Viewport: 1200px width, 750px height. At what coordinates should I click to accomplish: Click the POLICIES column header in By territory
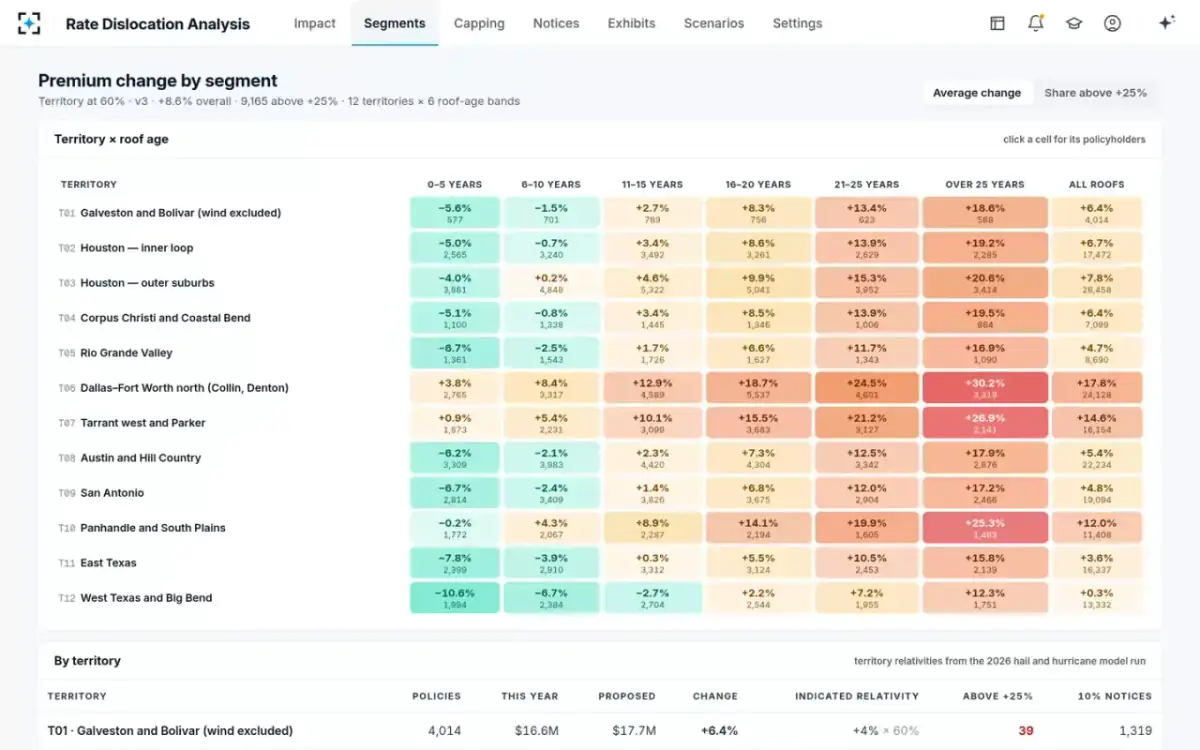(x=436, y=696)
